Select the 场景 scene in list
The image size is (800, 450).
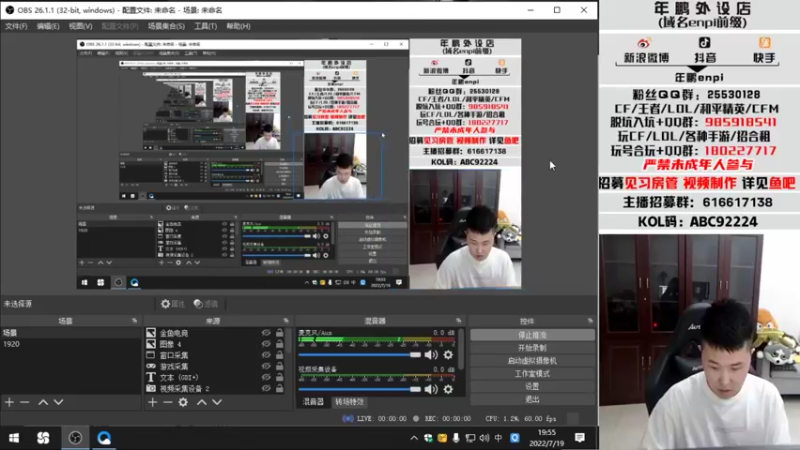pos(70,333)
